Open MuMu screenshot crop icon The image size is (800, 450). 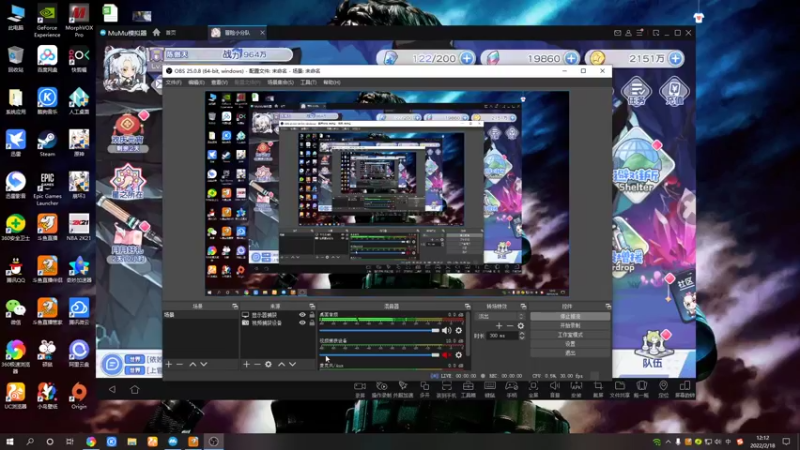coord(597,389)
